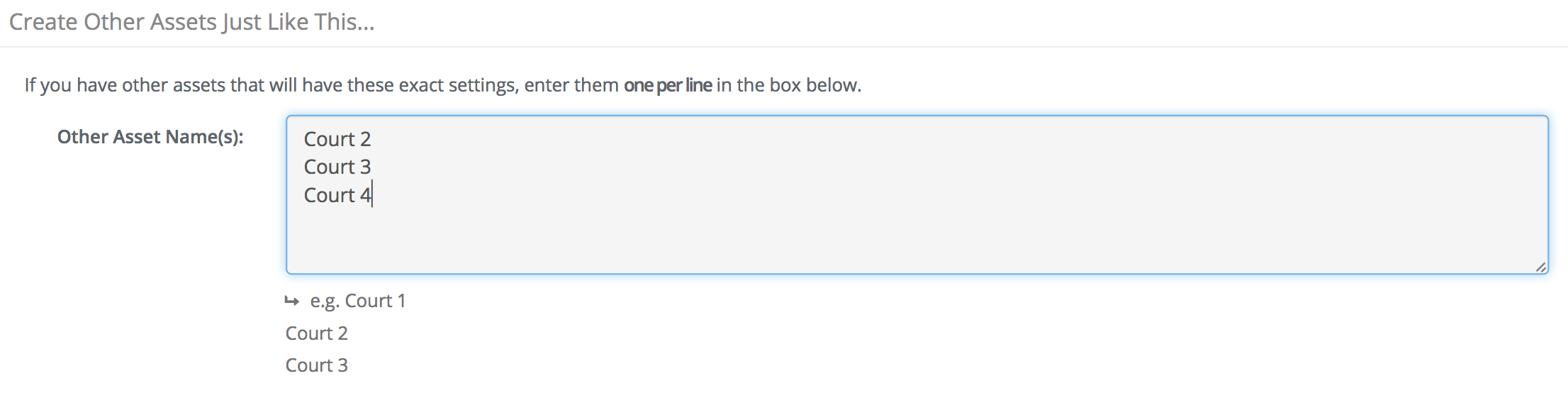Click the divider line under the heading
Screen dimensions: 1568x420
click(784, 47)
